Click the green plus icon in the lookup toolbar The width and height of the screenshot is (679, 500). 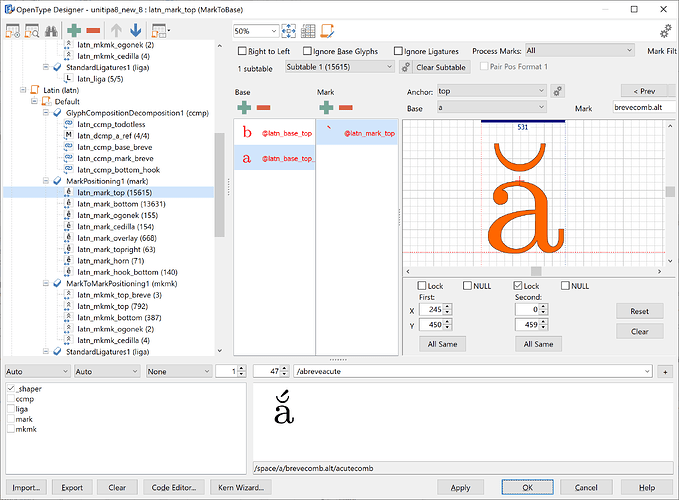(x=74, y=33)
